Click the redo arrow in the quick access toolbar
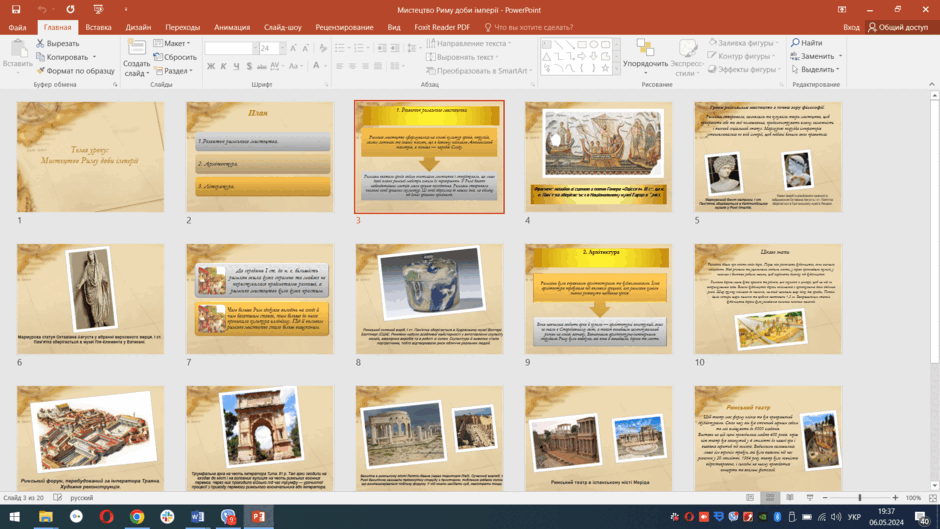940x529 pixels. pyautogui.click(x=70, y=10)
